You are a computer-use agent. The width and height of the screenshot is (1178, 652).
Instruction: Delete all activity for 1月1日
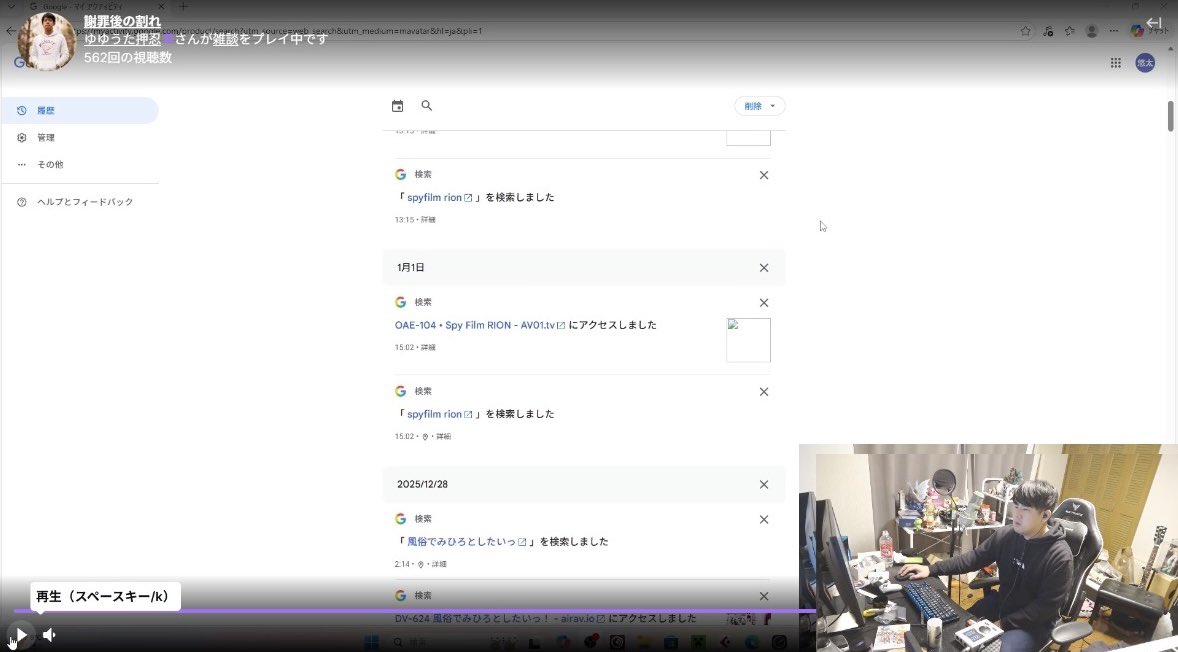coord(764,267)
